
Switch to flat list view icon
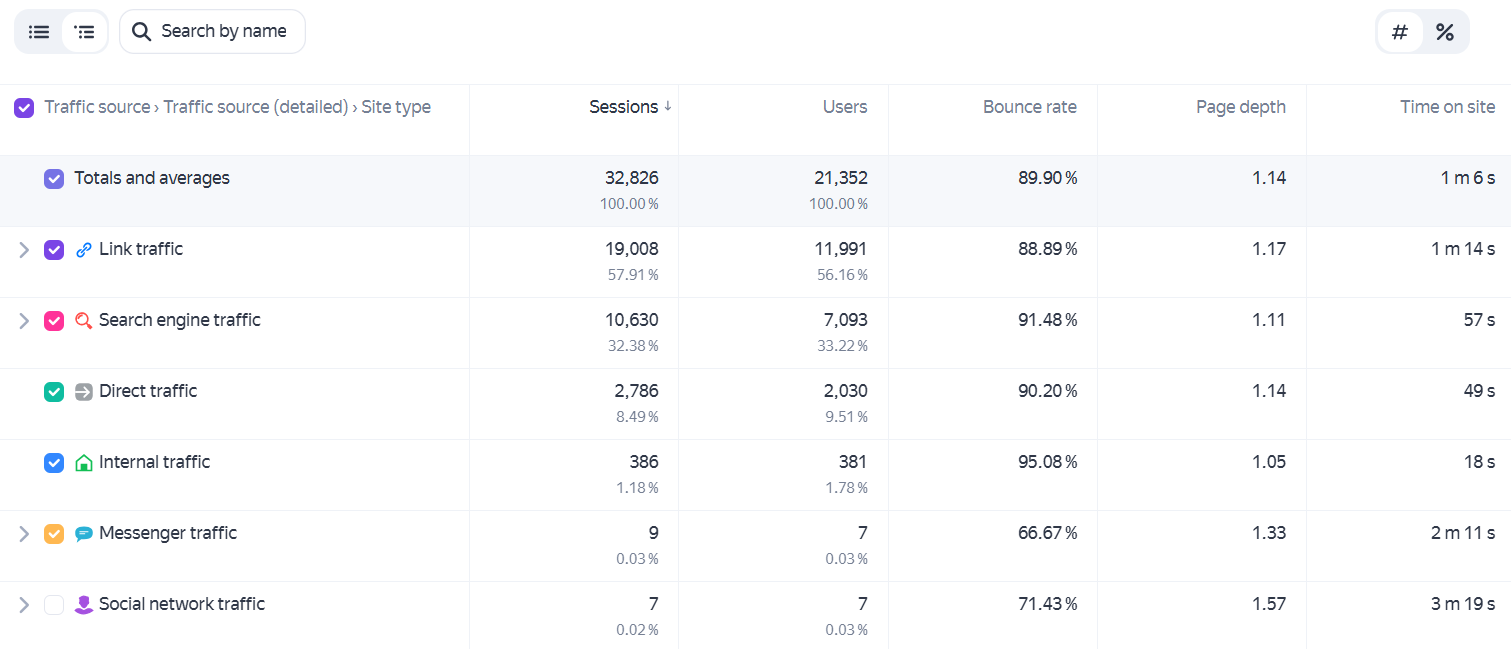(x=39, y=32)
